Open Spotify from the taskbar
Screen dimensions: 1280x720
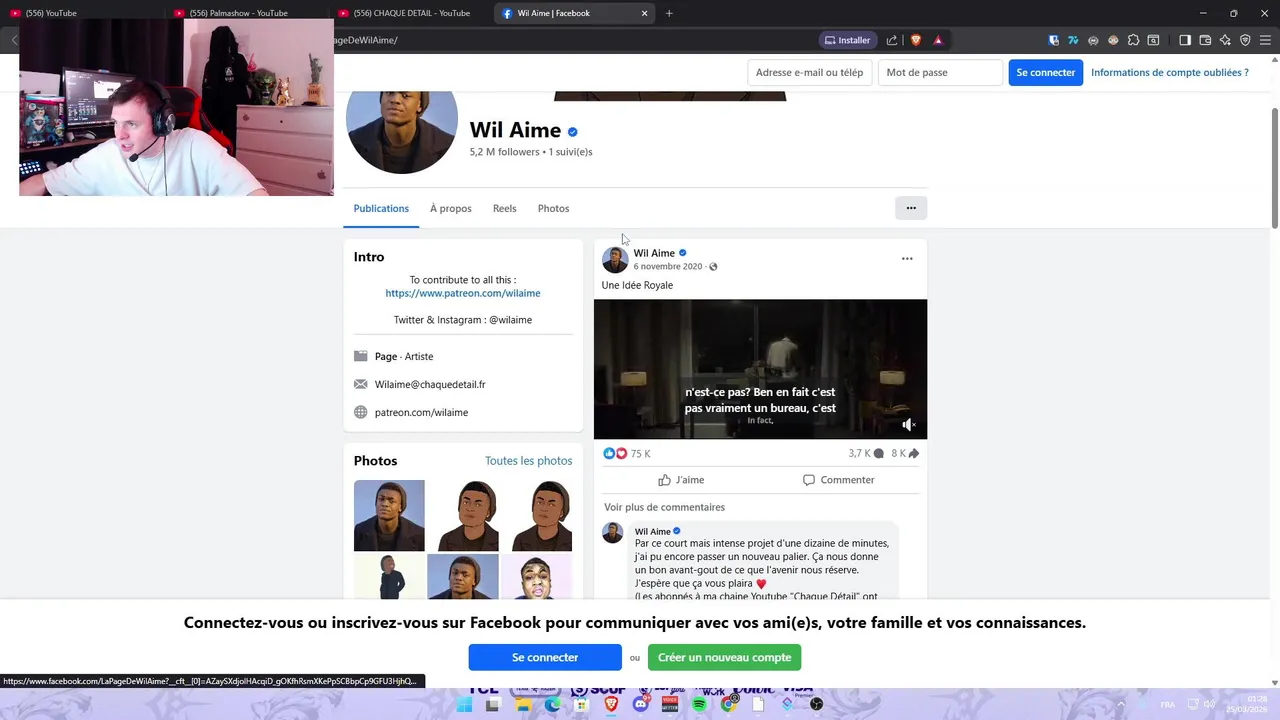pos(699,705)
